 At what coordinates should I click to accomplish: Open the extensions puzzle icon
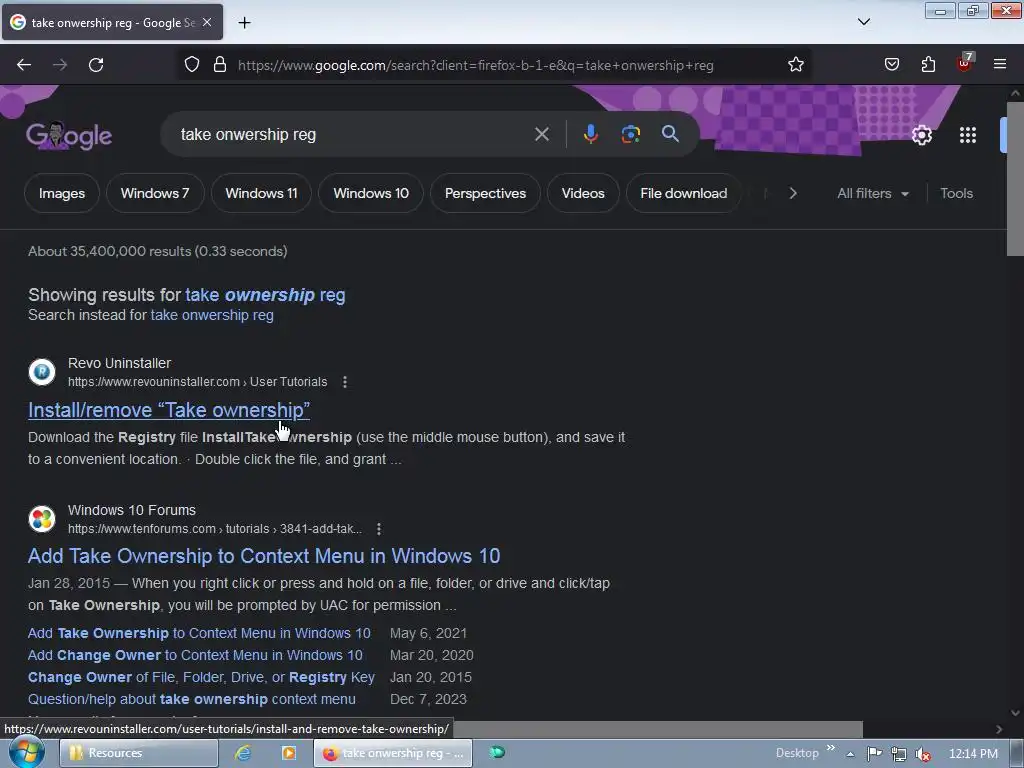click(928, 65)
